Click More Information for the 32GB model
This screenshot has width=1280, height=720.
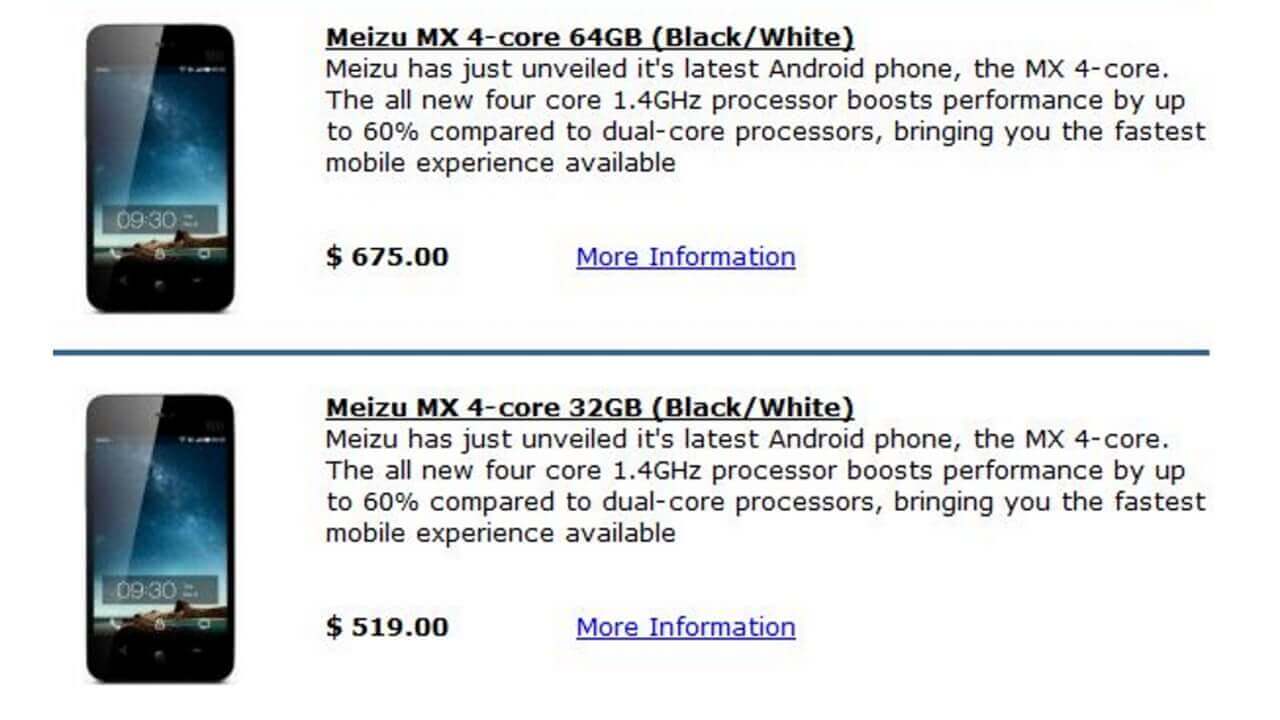(685, 627)
